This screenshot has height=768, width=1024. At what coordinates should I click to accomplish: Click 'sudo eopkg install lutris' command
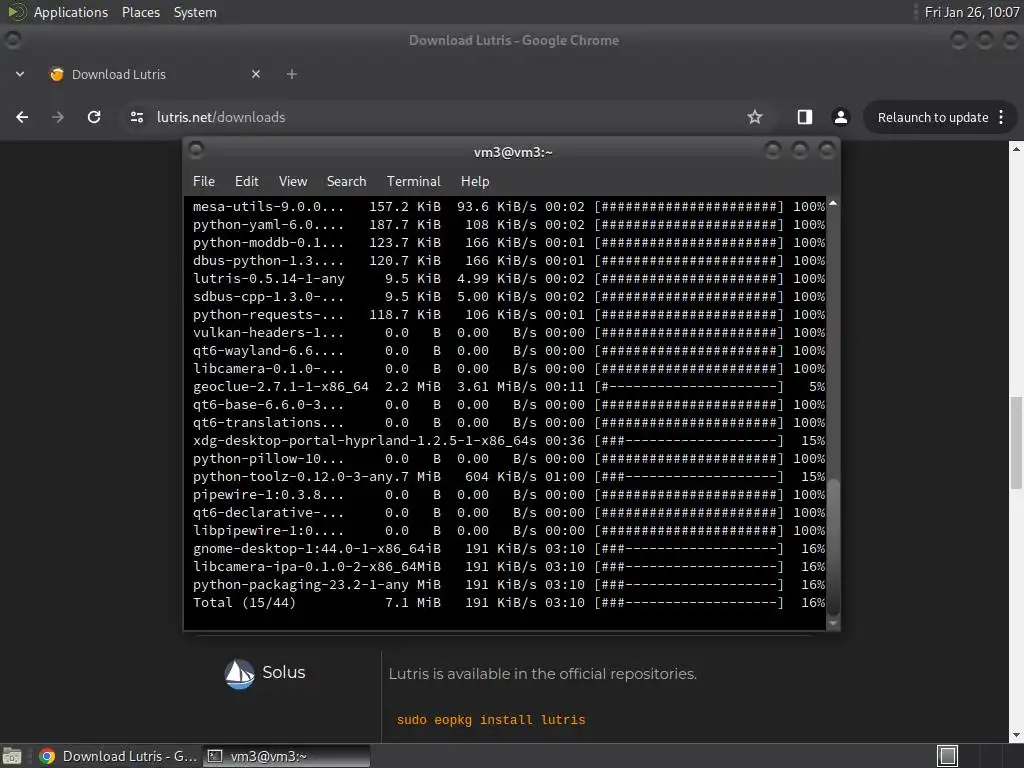coord(491,720)
